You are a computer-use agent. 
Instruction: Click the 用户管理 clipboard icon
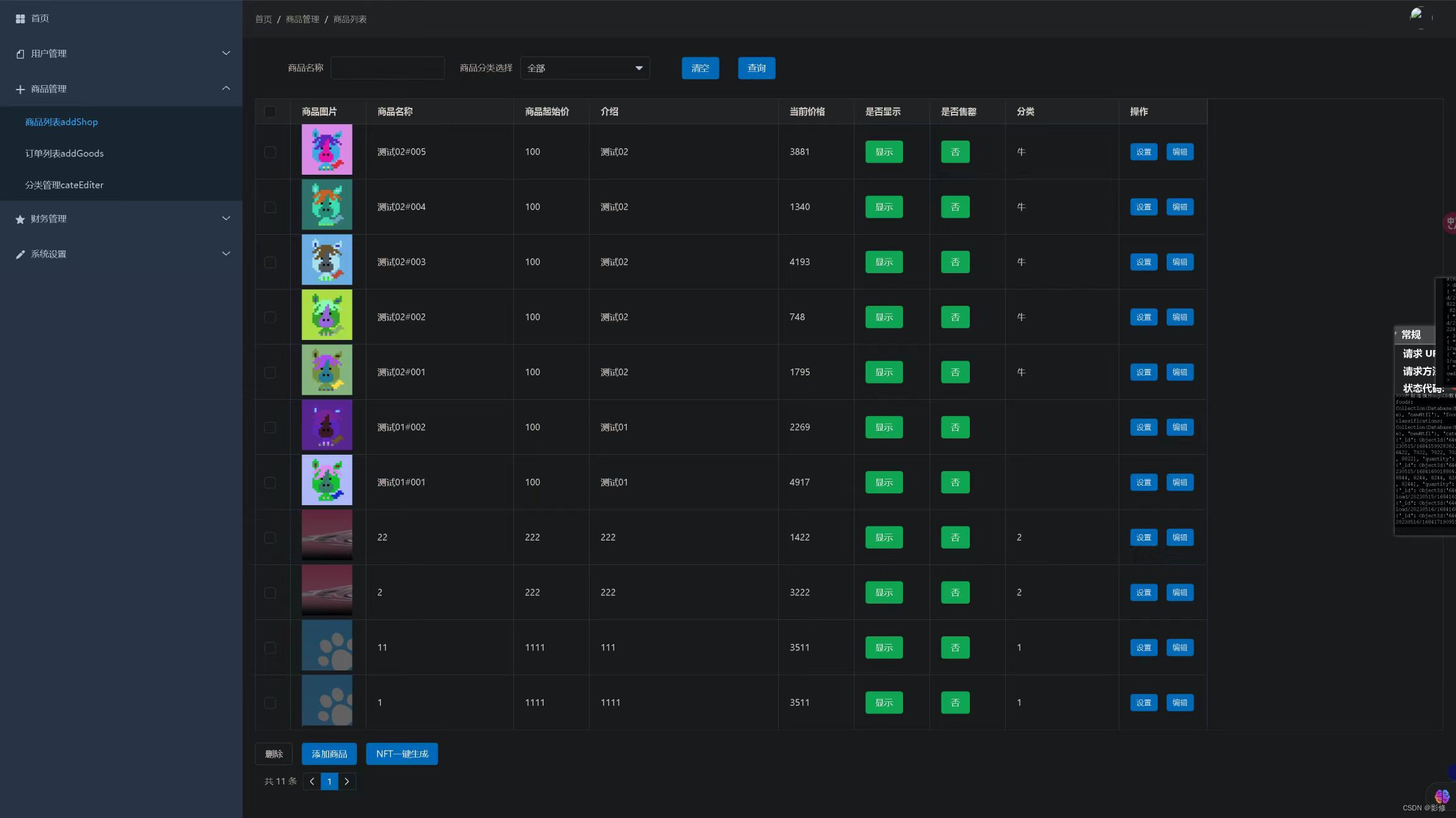pos(20,54)
